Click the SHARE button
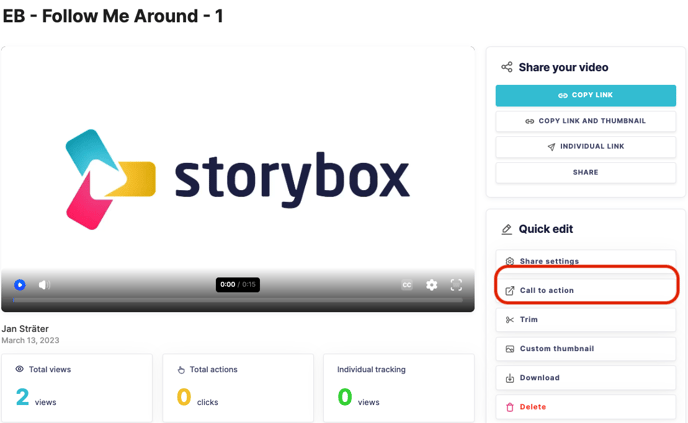The height and width of the screenshot is (423, 688). click(586, 172)
